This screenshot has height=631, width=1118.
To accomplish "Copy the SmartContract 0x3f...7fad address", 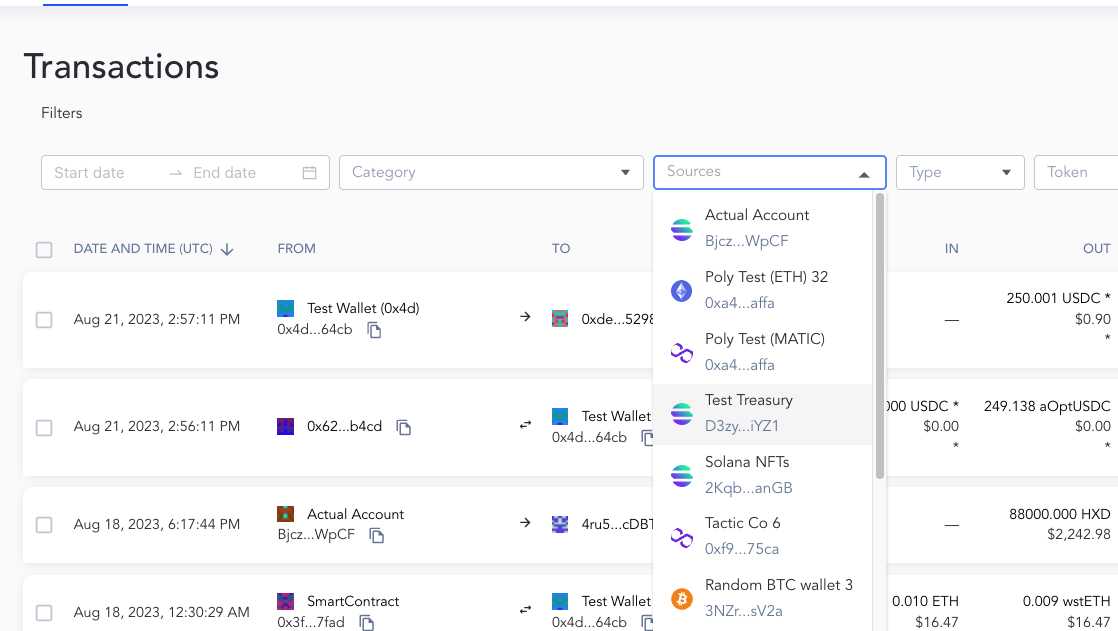I will pyautogui.click(x=367, y=623).
